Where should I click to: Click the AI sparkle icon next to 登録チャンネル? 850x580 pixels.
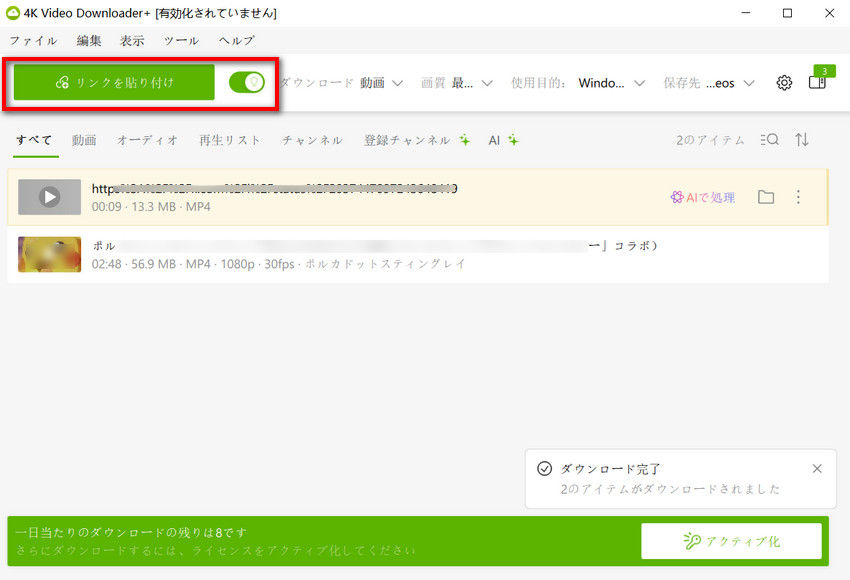[x=464, y=139]
